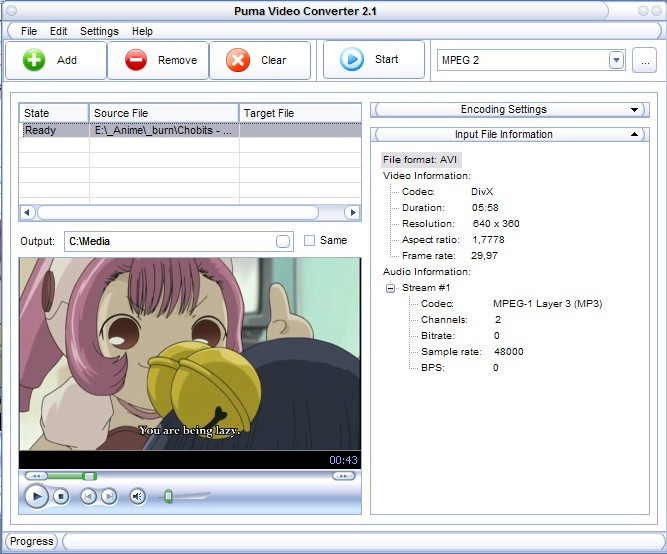
Task: Click the green Add button
Action: click(x=55, y=60)
